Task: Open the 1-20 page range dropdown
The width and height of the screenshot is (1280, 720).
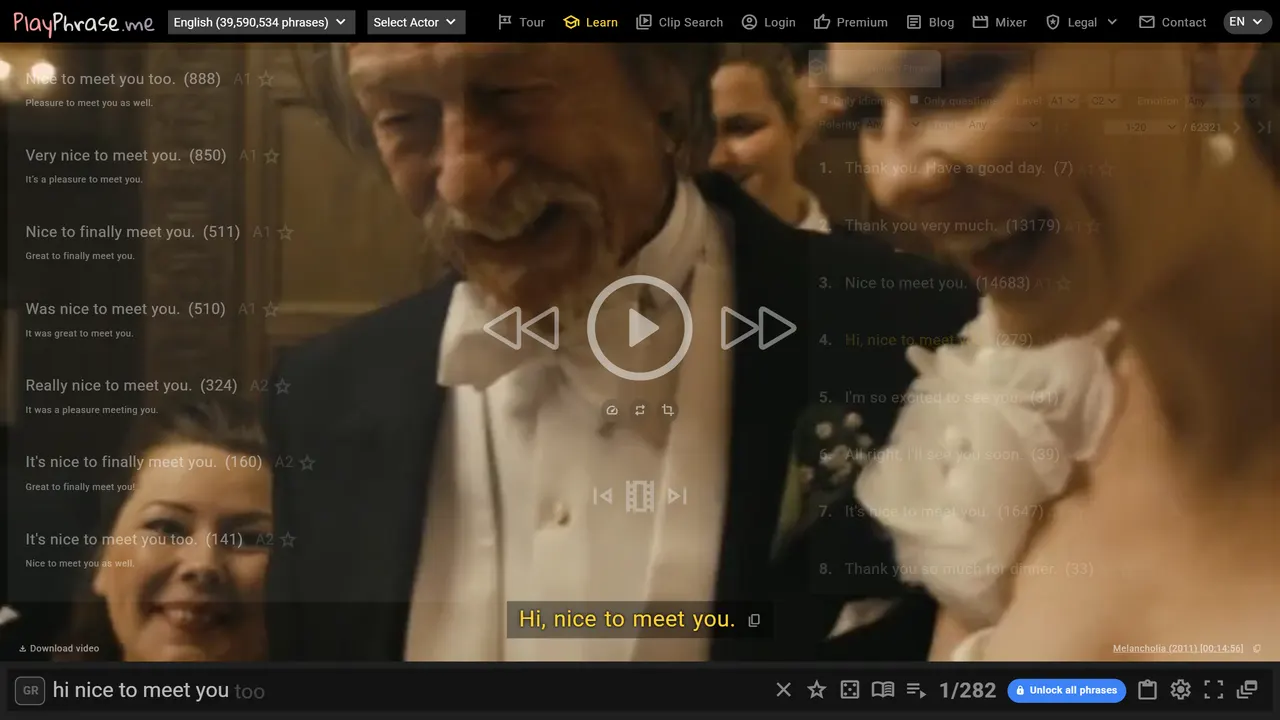Action: pos(1142,127)
